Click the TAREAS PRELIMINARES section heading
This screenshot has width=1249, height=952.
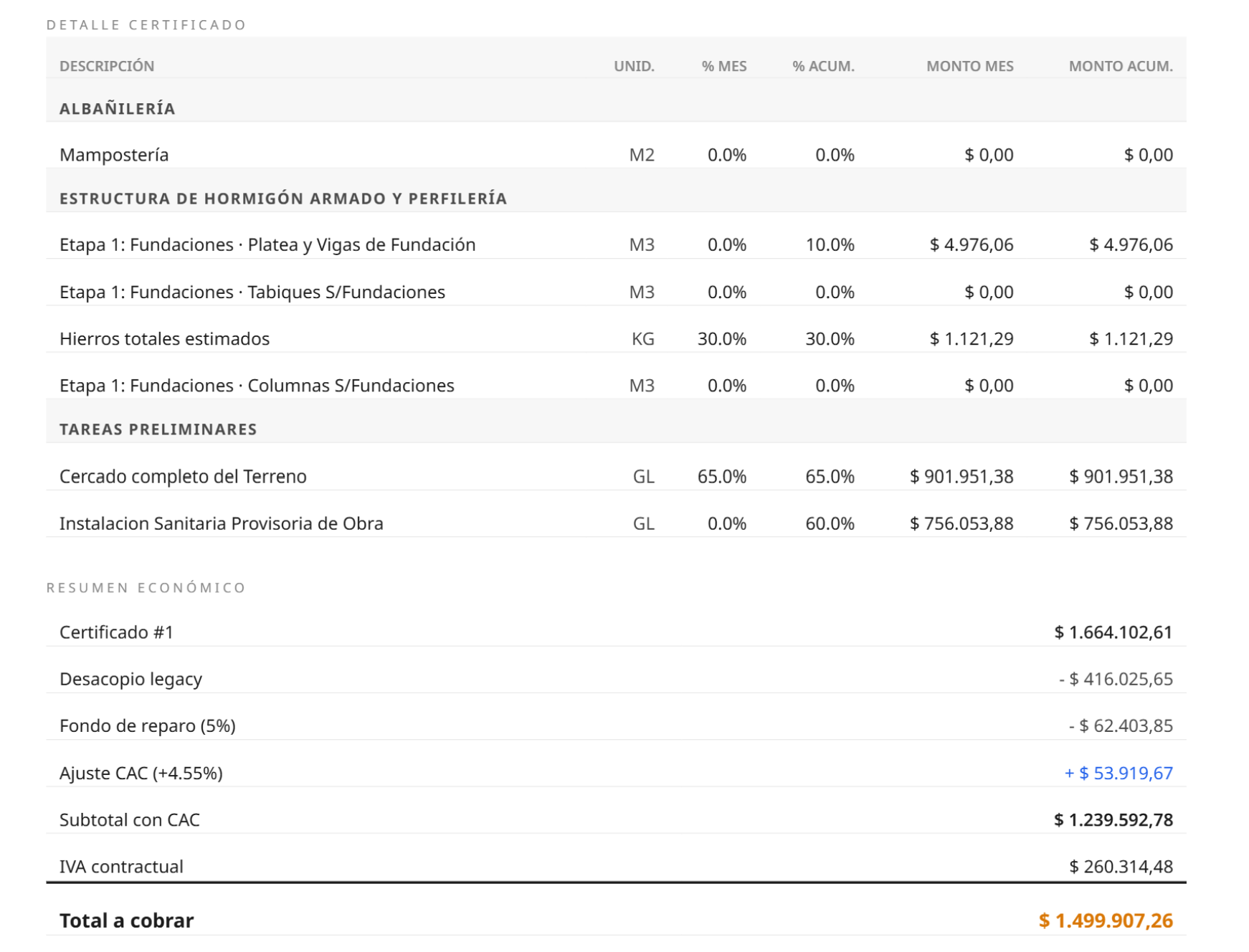[x=158, y=429]
